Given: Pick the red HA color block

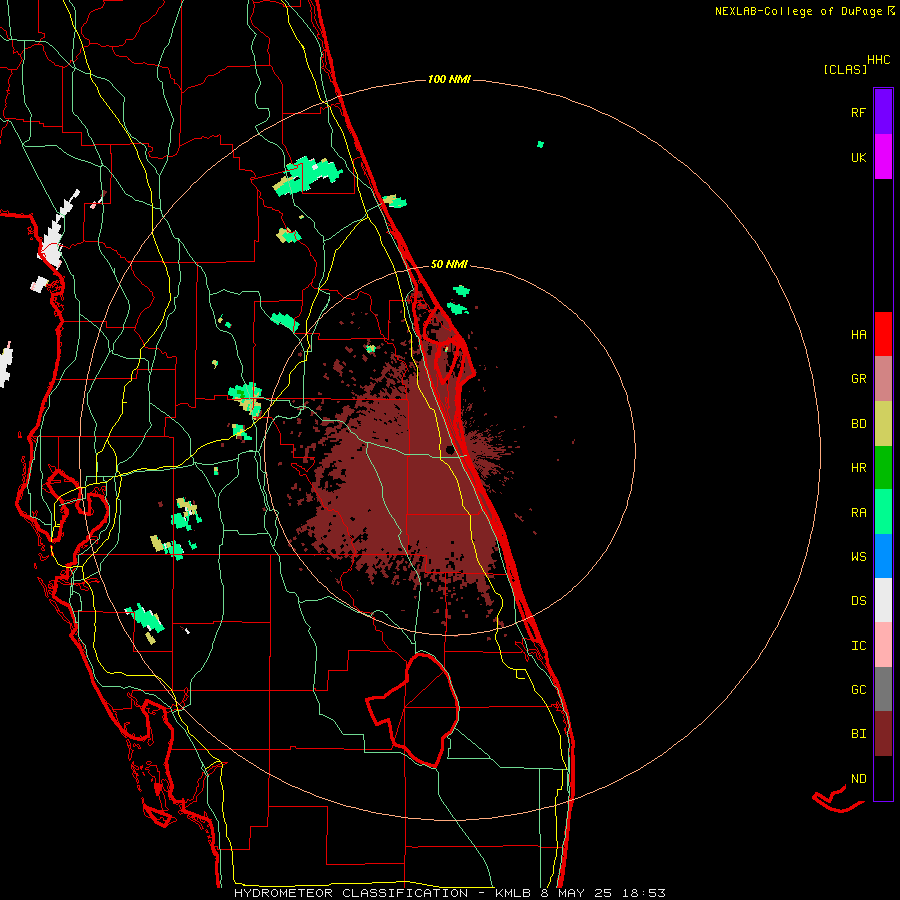Looking at the screenshot, I should 883,334.
